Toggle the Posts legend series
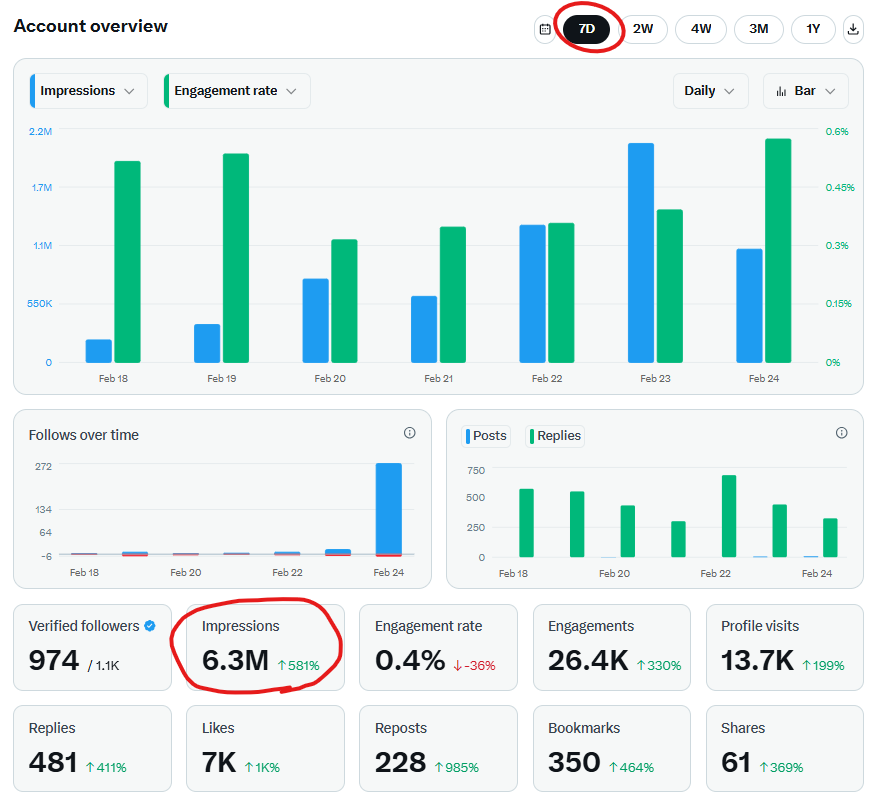874x804 pixels. [486, 435]
